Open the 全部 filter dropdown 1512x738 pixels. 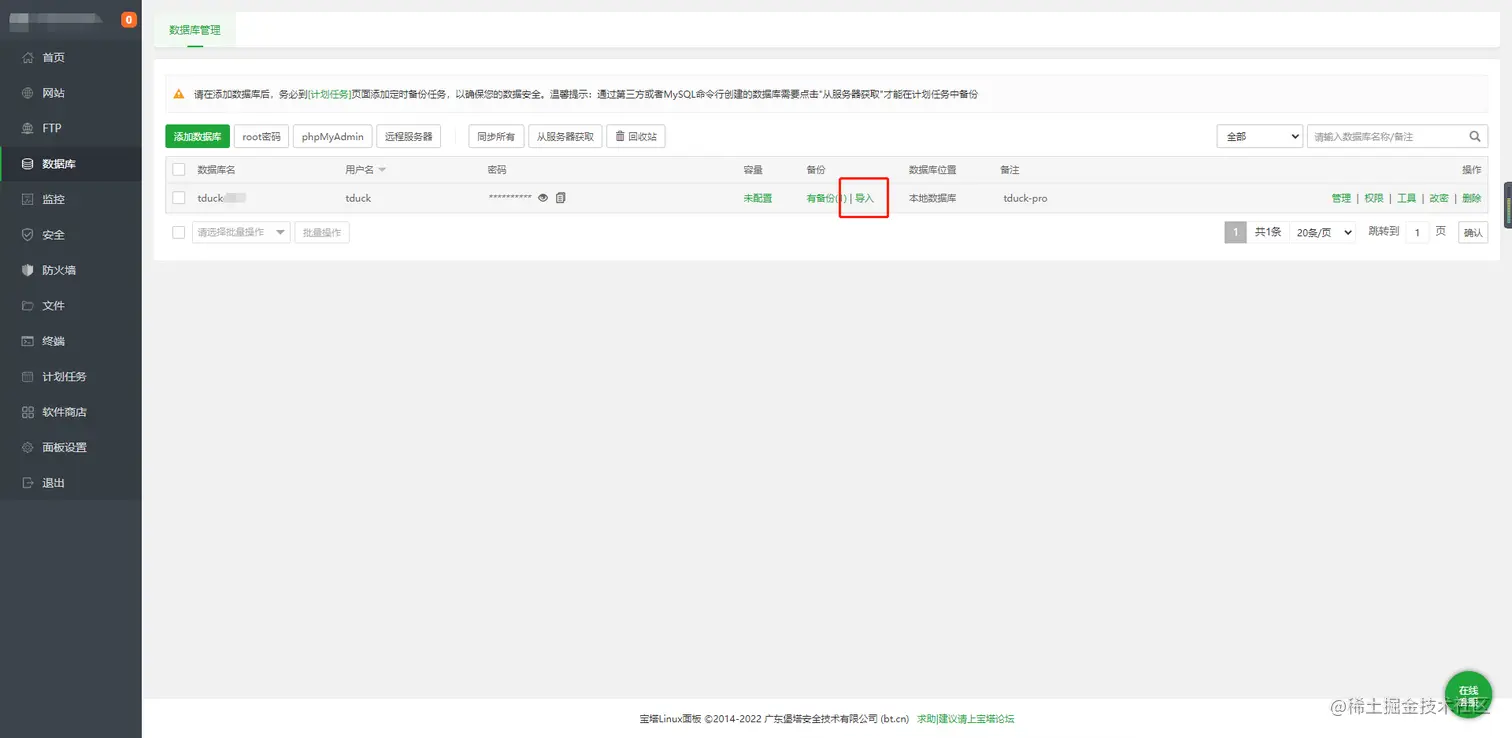tap(1259, 136)
